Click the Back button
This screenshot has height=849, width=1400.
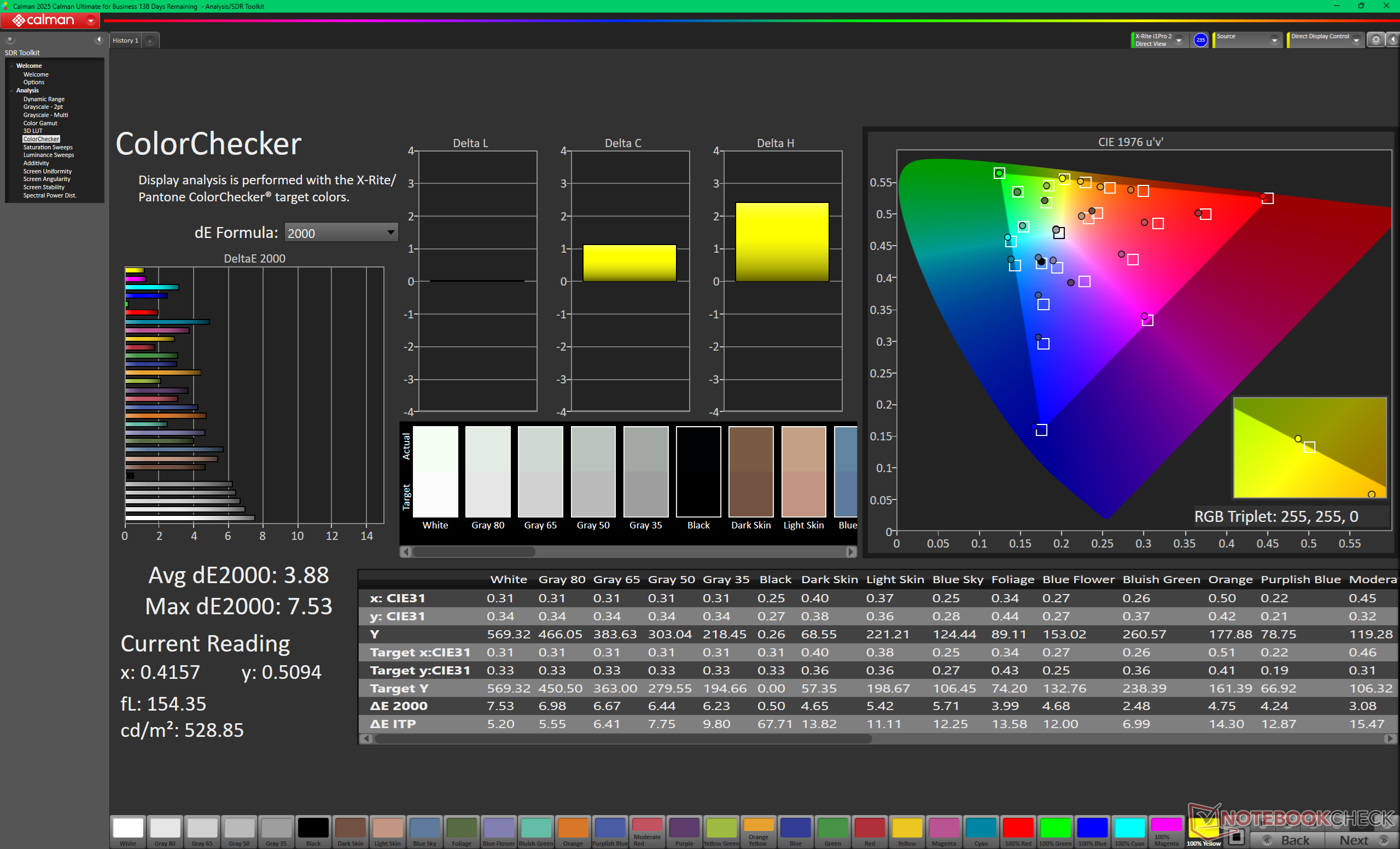[x=1288, y=840]
